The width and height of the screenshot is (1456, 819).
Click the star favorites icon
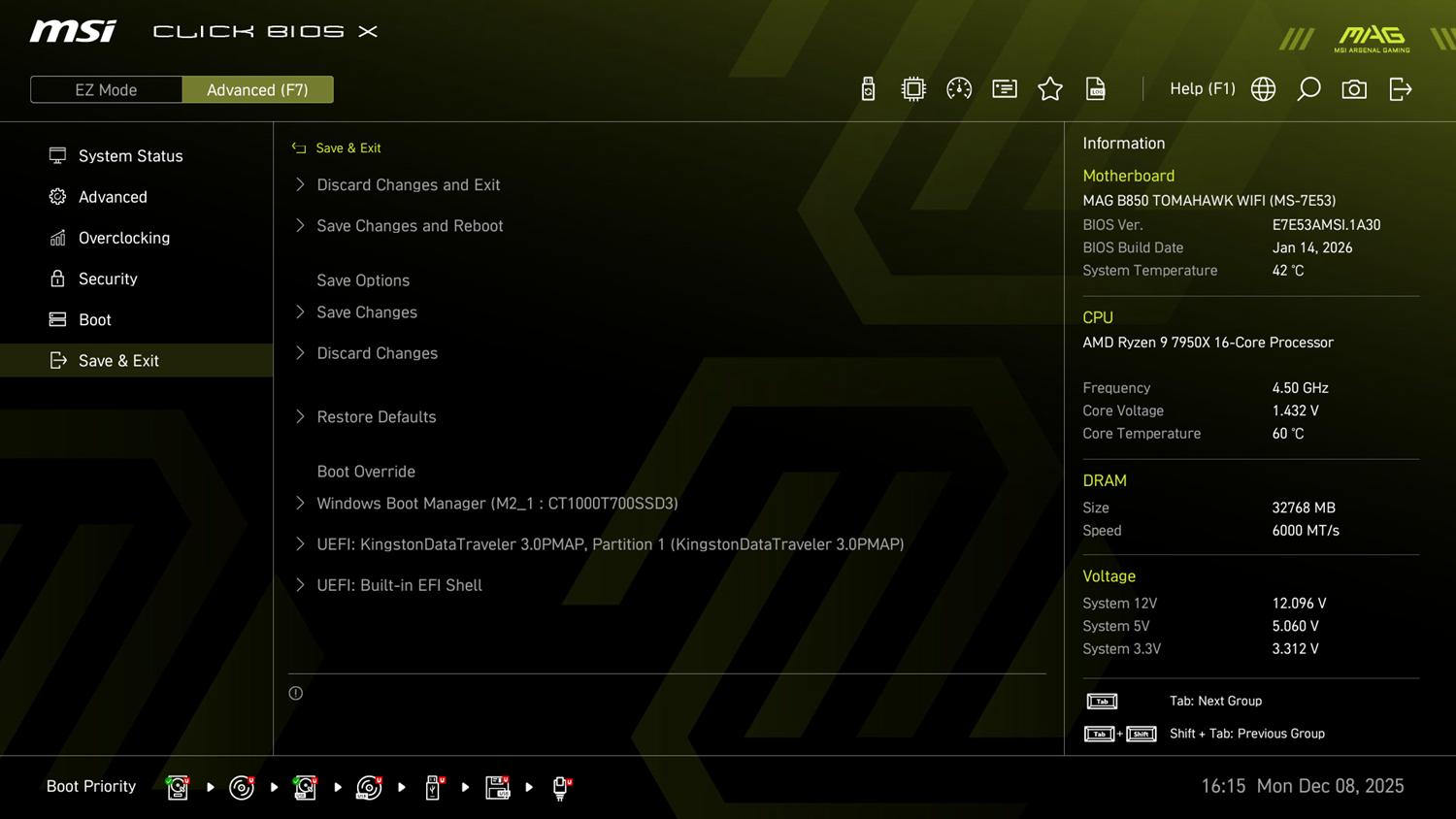(1050, 89)
